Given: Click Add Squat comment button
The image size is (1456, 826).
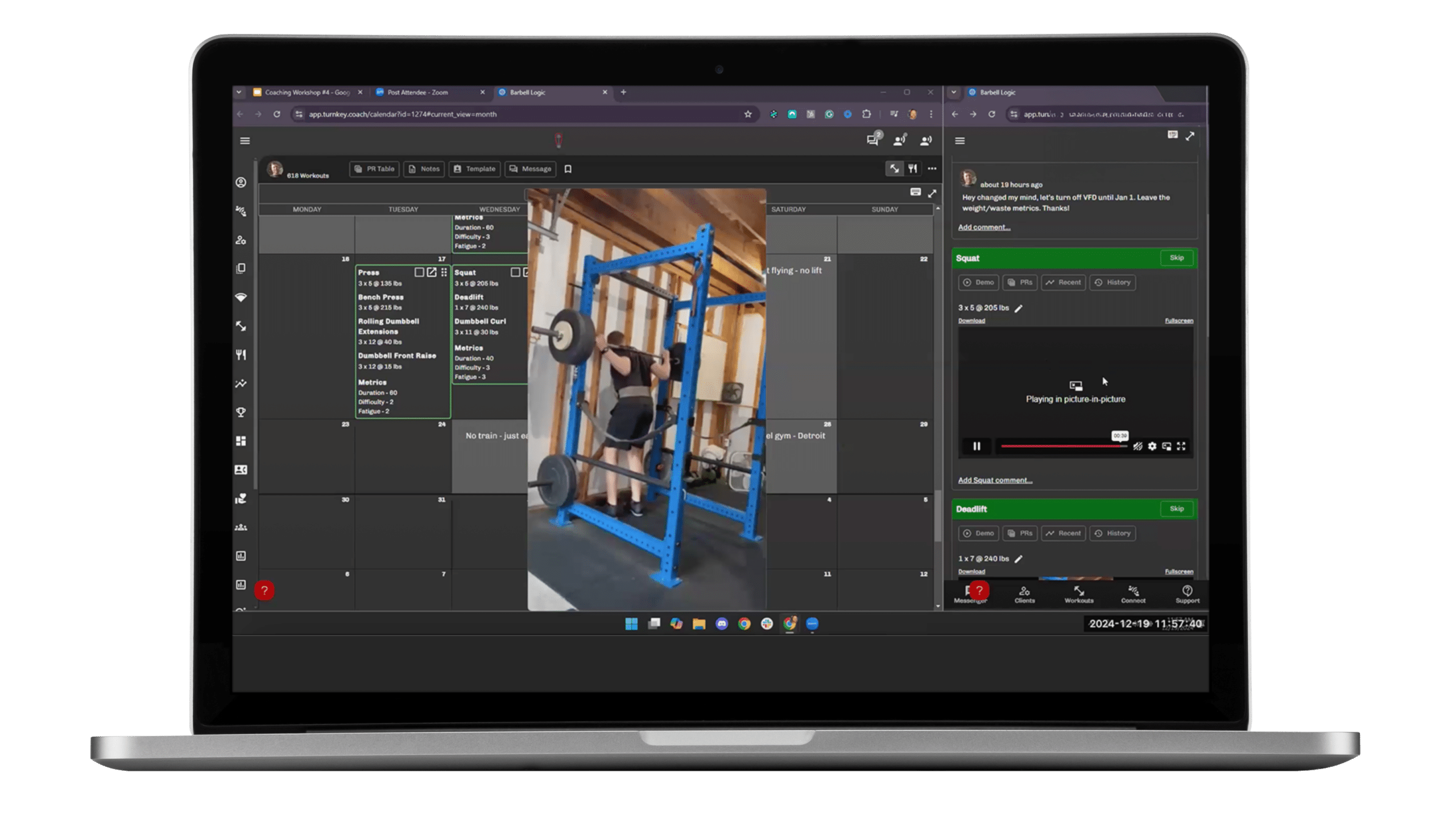Looking at the screenshot, I should tap(994, 480).
